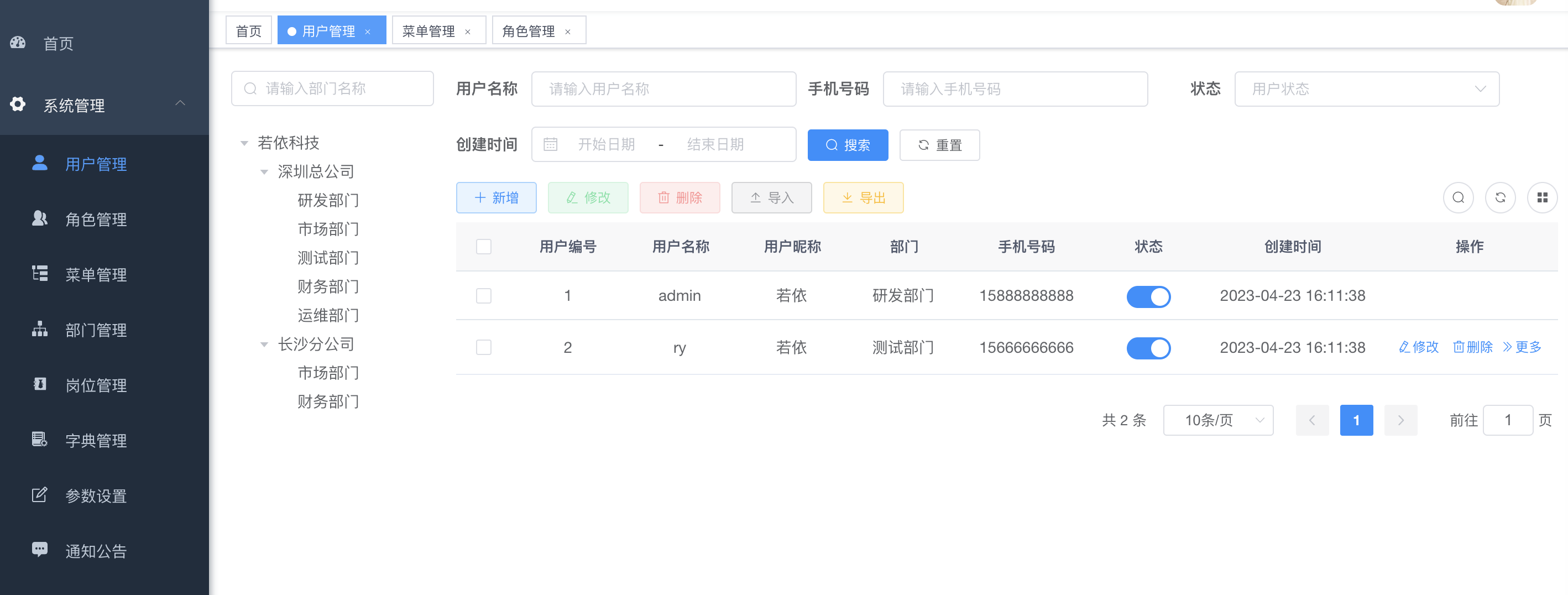Focus the 请输入手机号码 input field
The image size is (1568, 595).
(x=1015, y=89)
